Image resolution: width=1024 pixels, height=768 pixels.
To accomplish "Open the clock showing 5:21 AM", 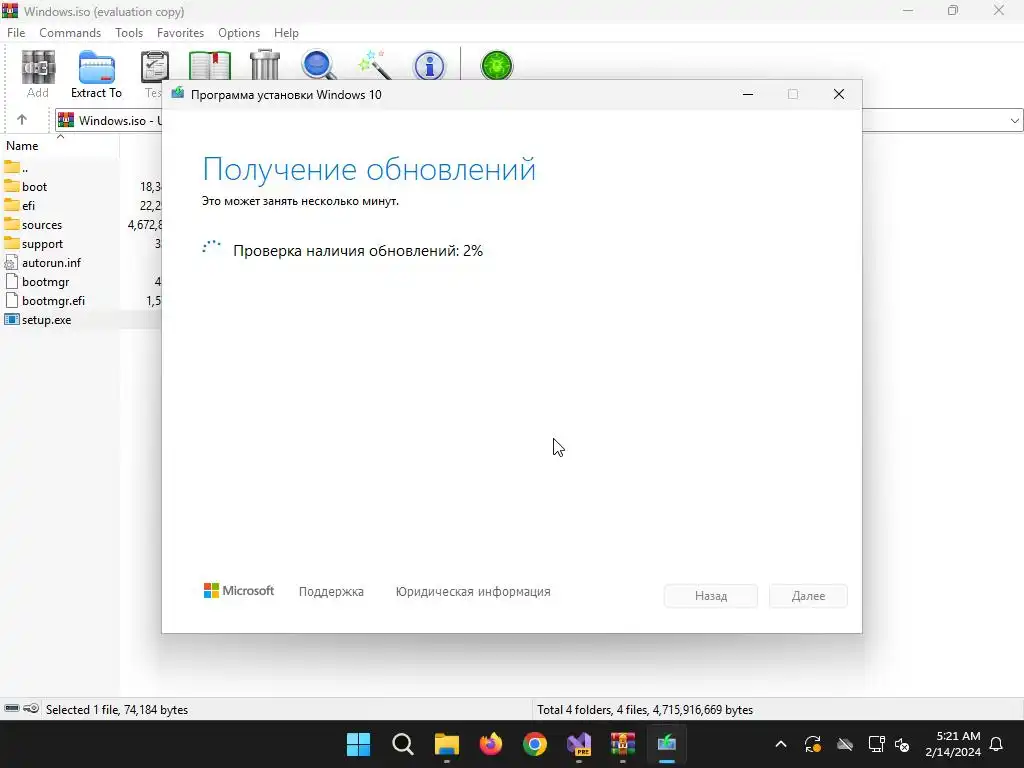I will pyautogui.click(x=953, y=744).
